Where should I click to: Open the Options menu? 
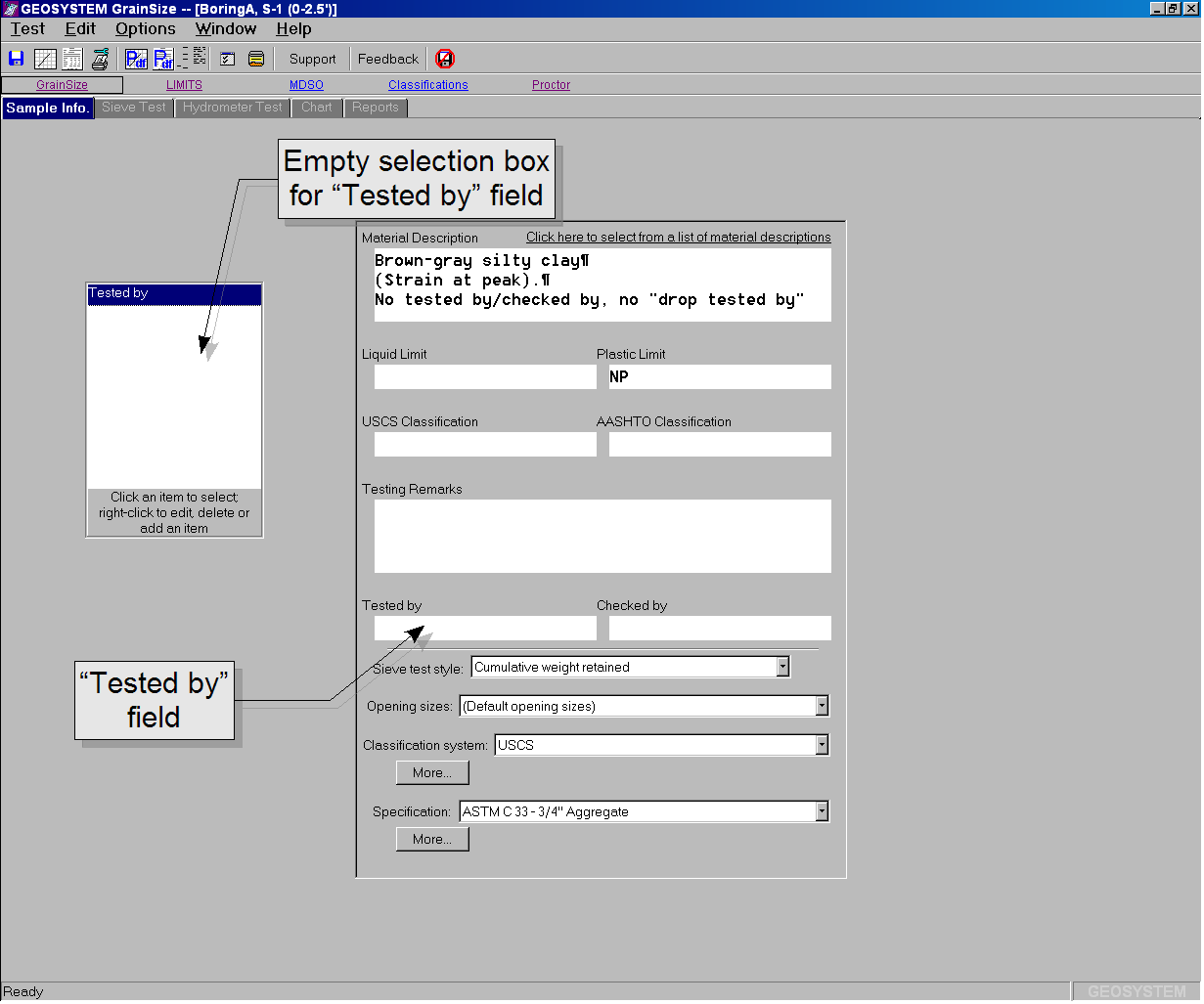(x=145, y=28)
